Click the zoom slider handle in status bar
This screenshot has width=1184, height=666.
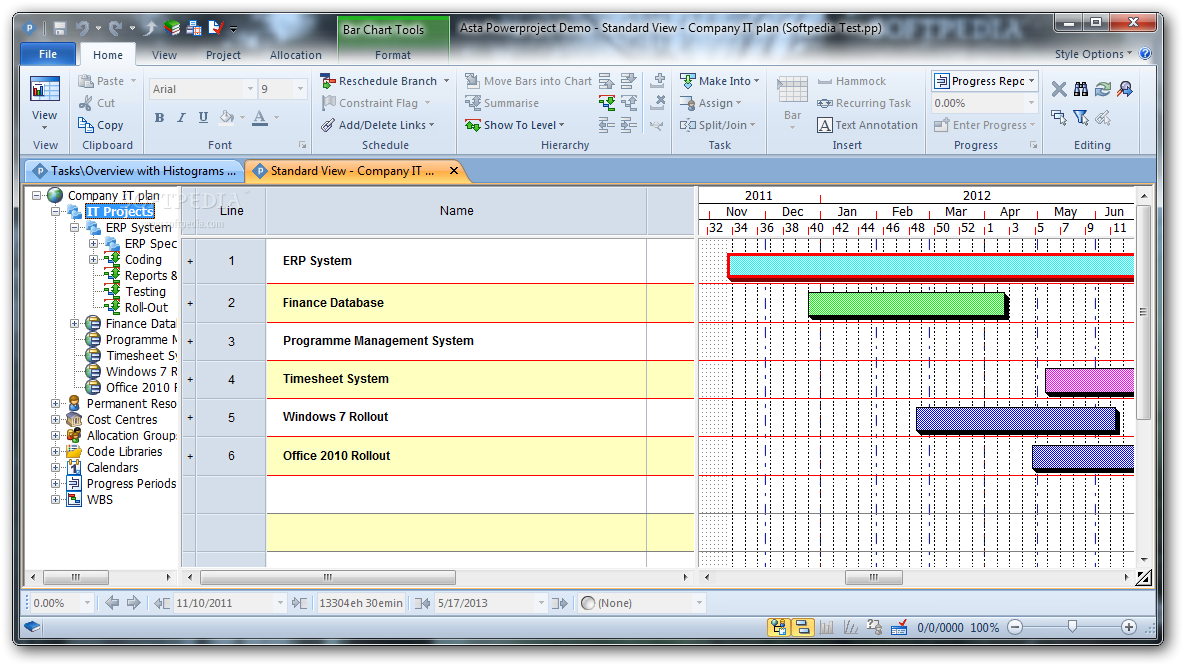pyautogui.click(x=1072, y=626)
